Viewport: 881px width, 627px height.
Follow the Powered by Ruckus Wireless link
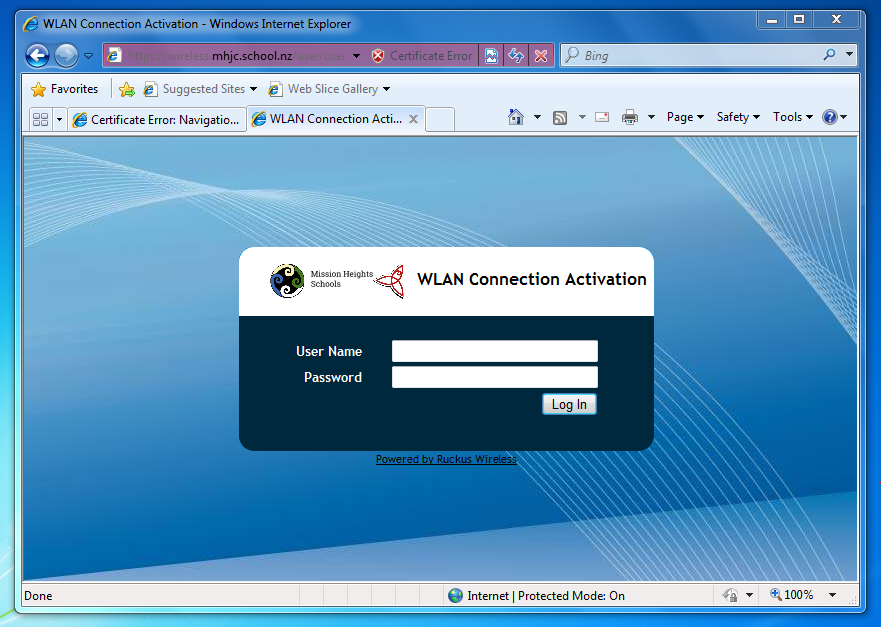coord(446,459)
